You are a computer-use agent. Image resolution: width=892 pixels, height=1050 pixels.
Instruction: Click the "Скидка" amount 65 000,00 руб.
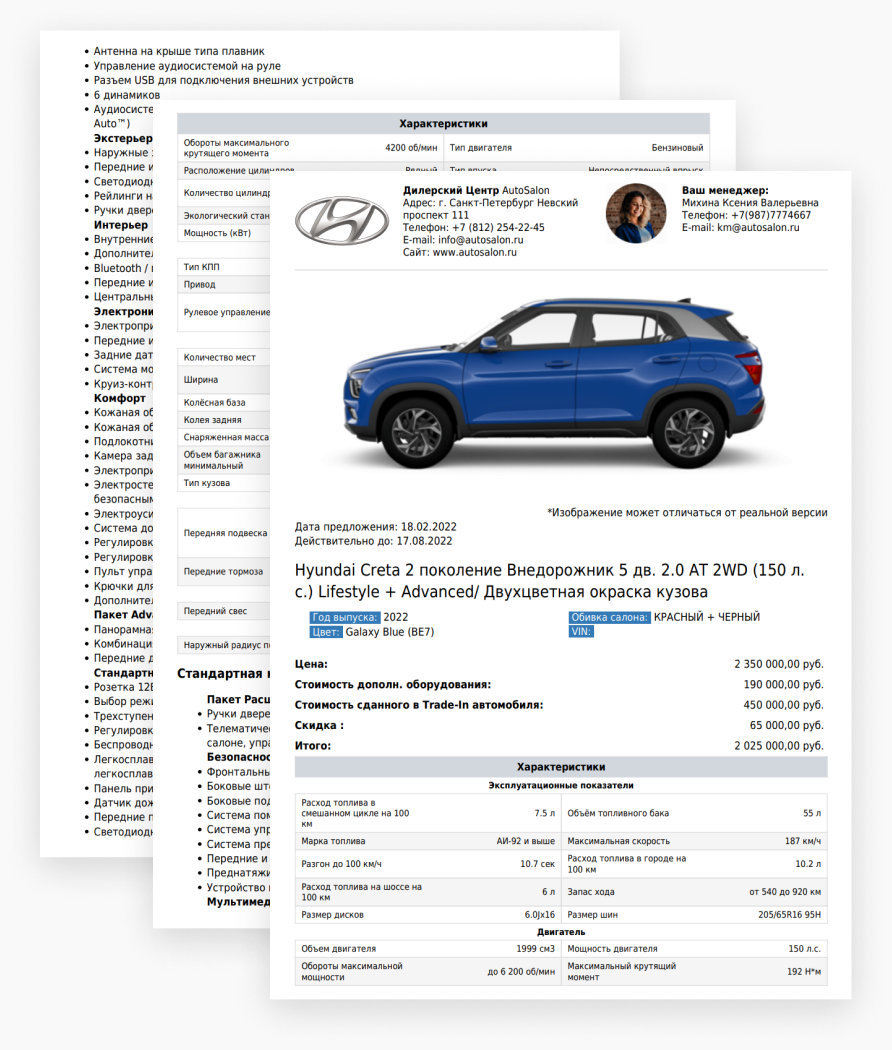click(x=786, y=725)
